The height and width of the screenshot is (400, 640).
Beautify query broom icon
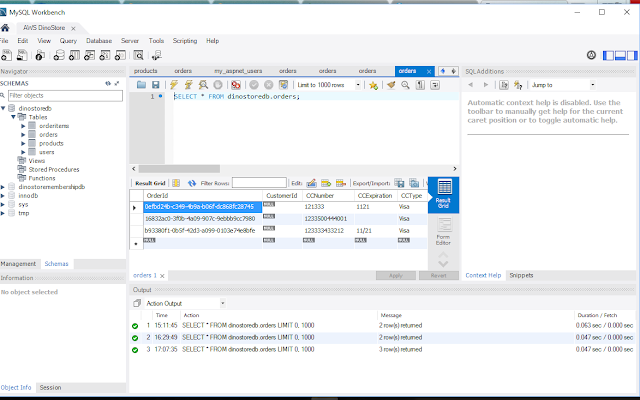click(x=391, y=85)
